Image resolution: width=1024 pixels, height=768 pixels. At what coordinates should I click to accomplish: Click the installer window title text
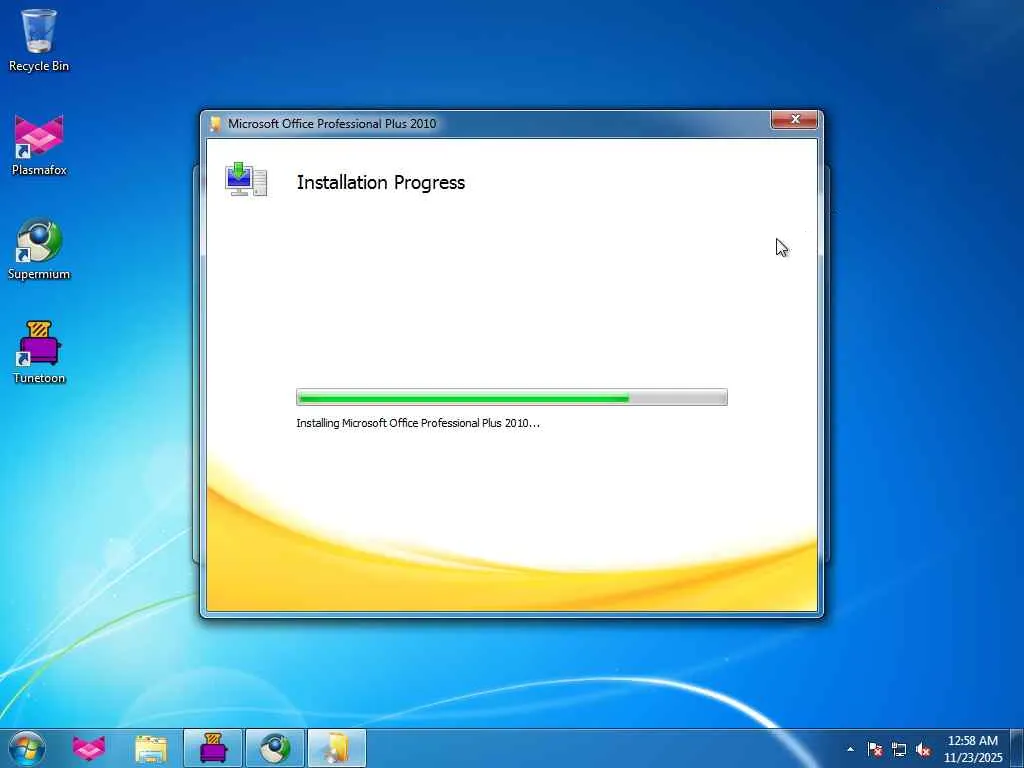click(332, 123)
